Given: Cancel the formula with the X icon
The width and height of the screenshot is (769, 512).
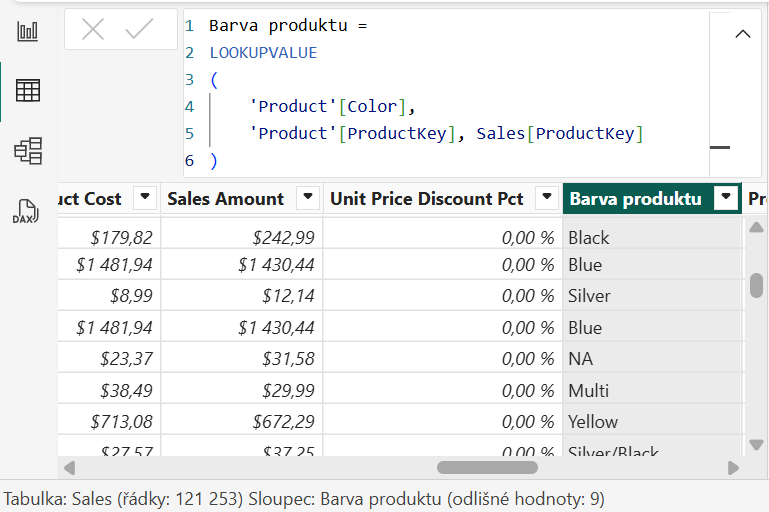Looking at the screenshot, I should [x=93, y=29].
